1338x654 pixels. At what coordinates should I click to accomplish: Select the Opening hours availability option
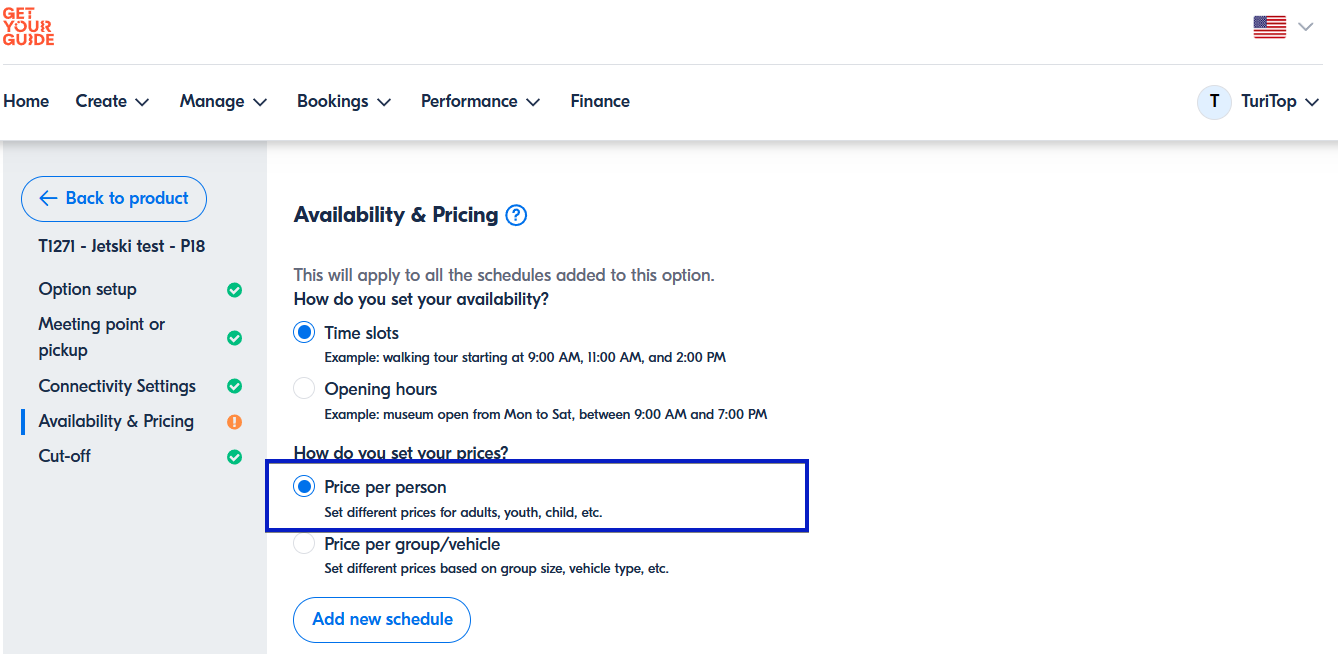point(303,388)
